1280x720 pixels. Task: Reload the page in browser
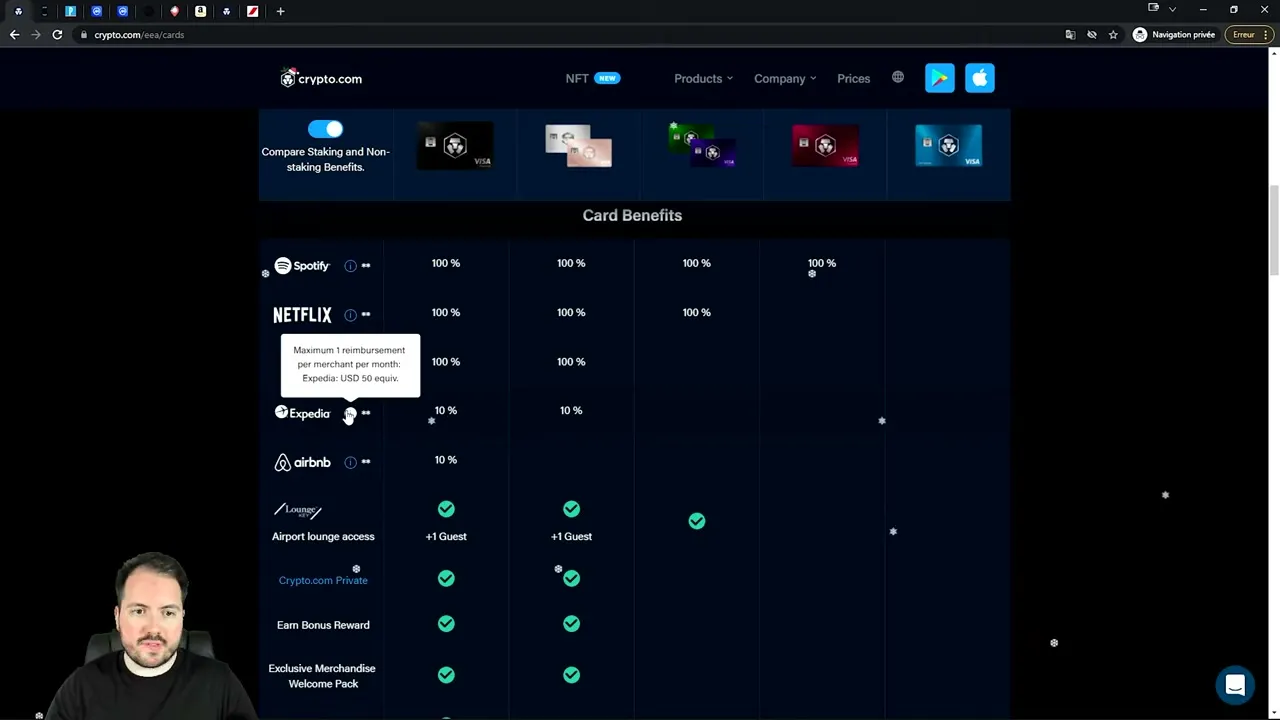(57, 35)
